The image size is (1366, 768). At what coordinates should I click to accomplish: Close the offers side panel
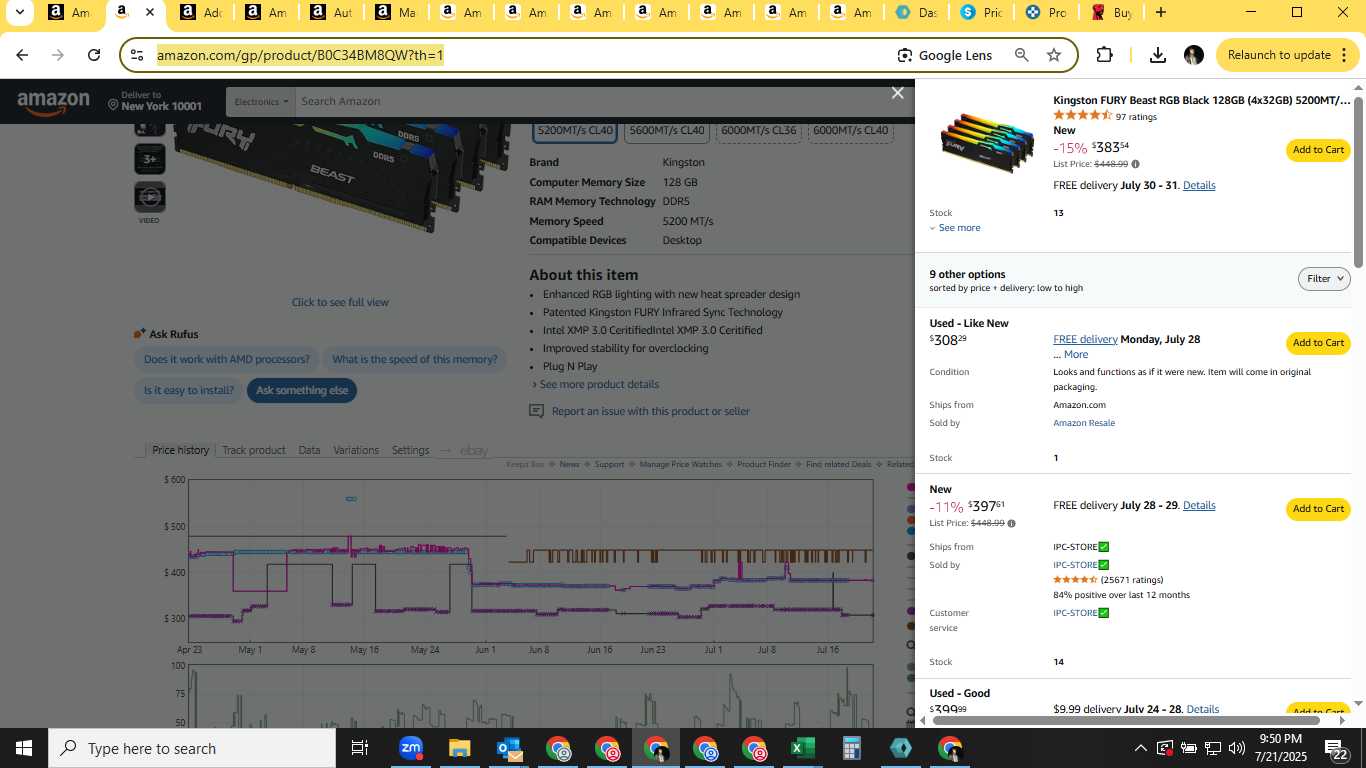pyautogui.click(x=897, y=93)
